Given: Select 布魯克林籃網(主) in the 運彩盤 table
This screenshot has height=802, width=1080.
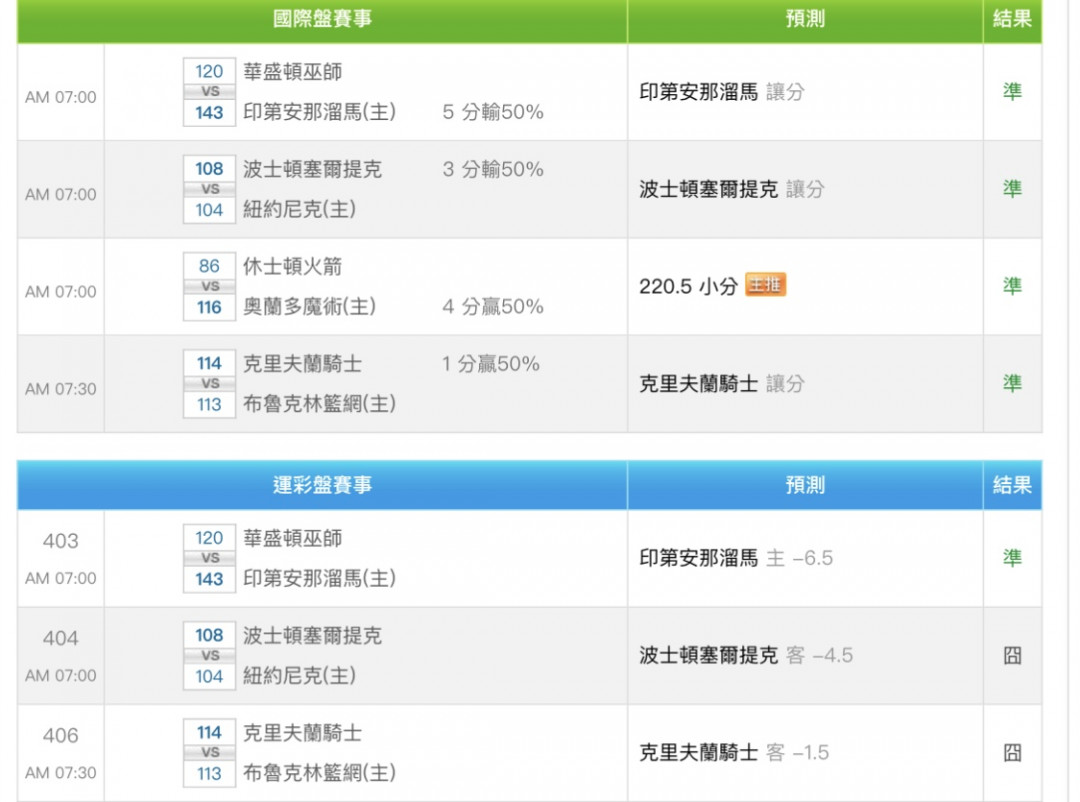Looking at the screenshot, I should (320, 773).
